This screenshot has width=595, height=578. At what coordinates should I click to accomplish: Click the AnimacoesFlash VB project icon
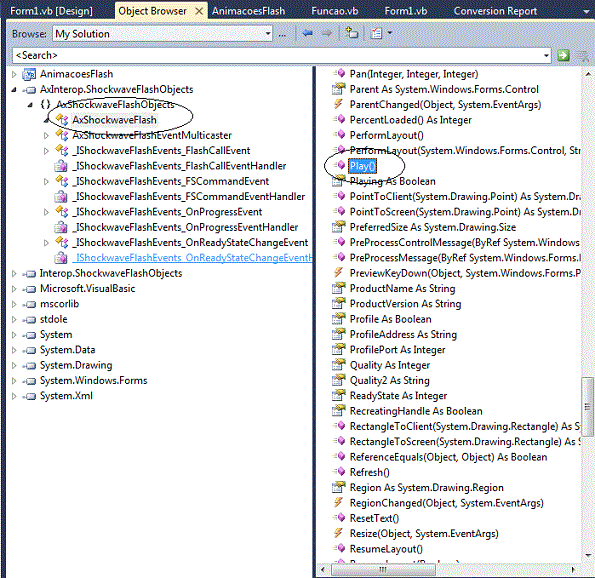tap(29, 74)
